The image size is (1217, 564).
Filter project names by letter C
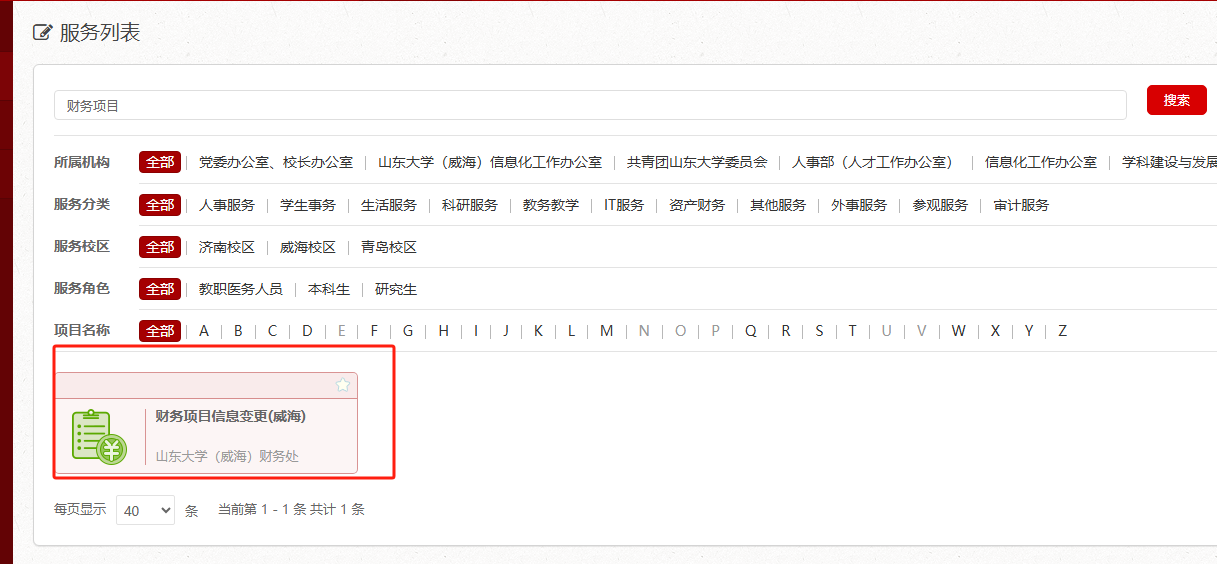pos(272,331)
